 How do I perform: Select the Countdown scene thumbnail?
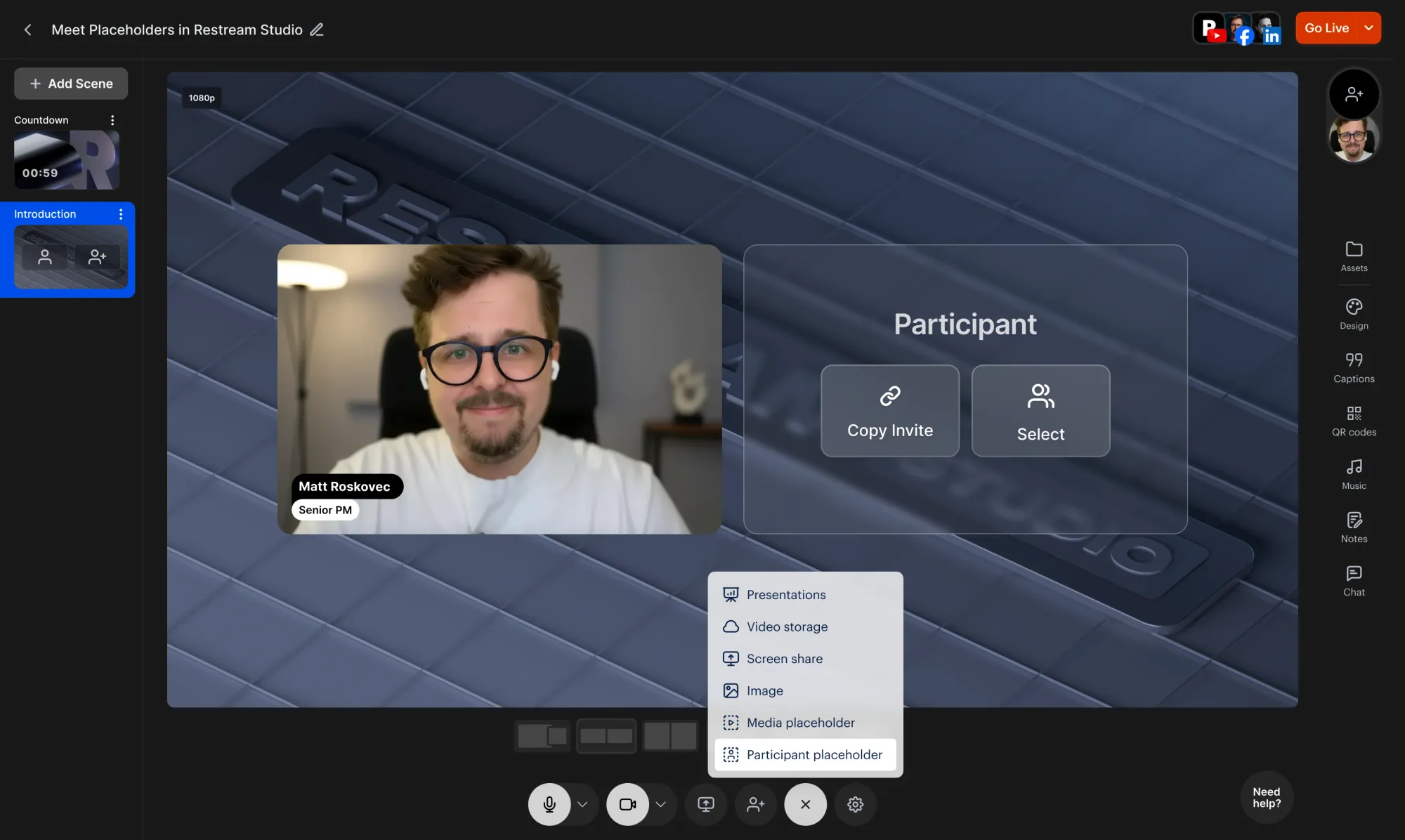67,160
